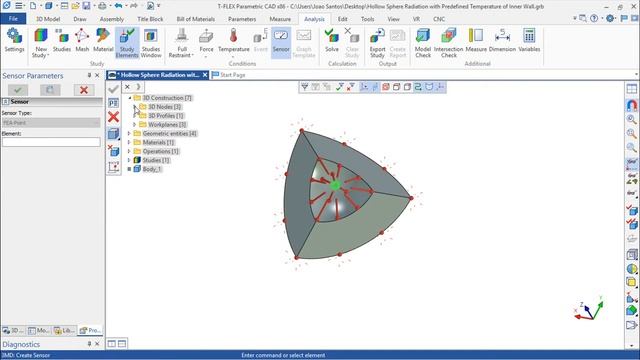Viewport: 640px width, 360px height.
Task: Switch to the Draw ribbon tab
Action: [x=80, y=19]
